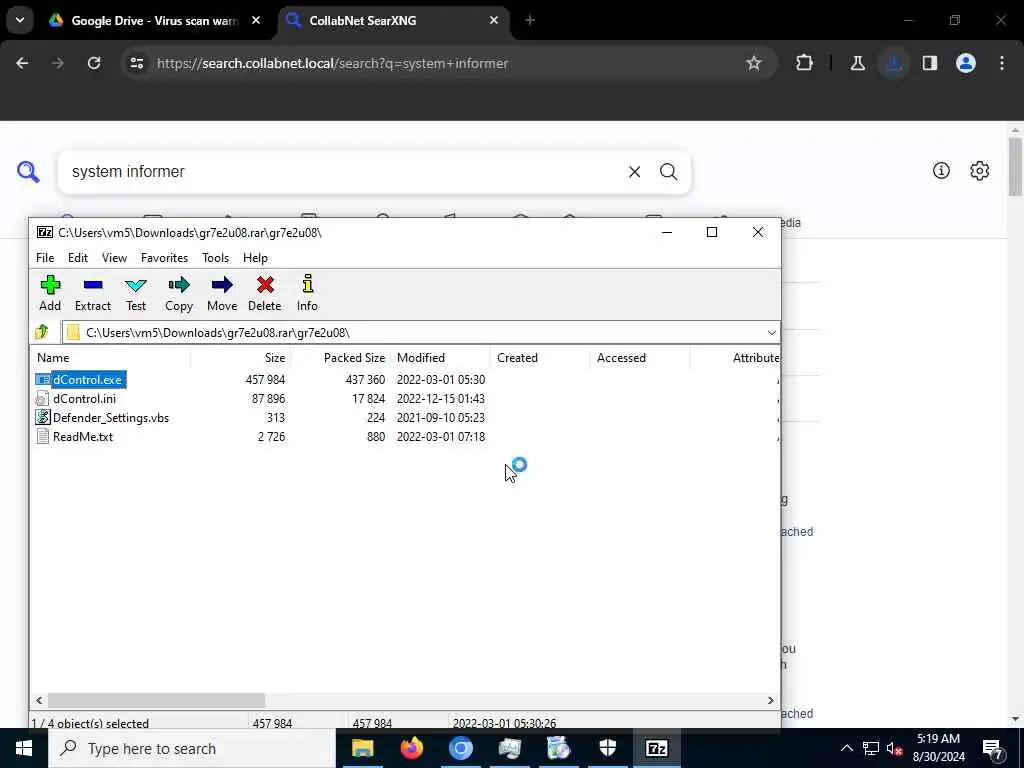Bookmark this page with the star icon
This screenshot has height=768, width=1024.
754,63
